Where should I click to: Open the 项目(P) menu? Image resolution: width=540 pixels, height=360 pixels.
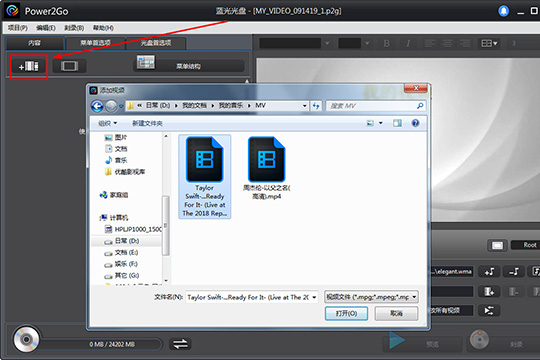pos(18,28)
